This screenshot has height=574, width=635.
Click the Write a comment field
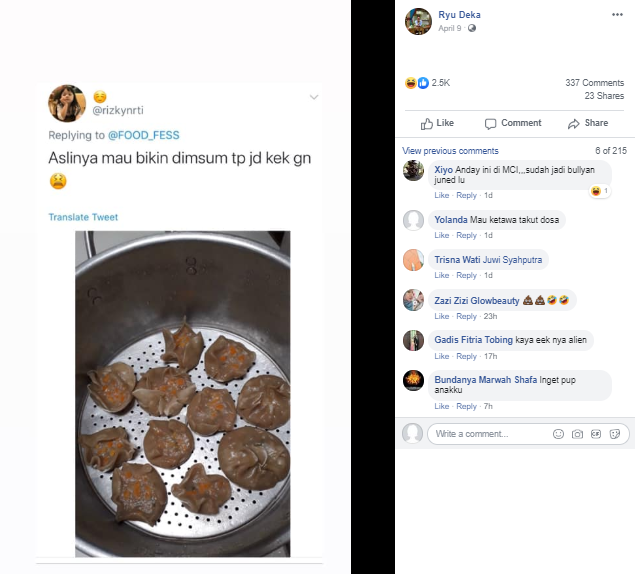point(490,434)
